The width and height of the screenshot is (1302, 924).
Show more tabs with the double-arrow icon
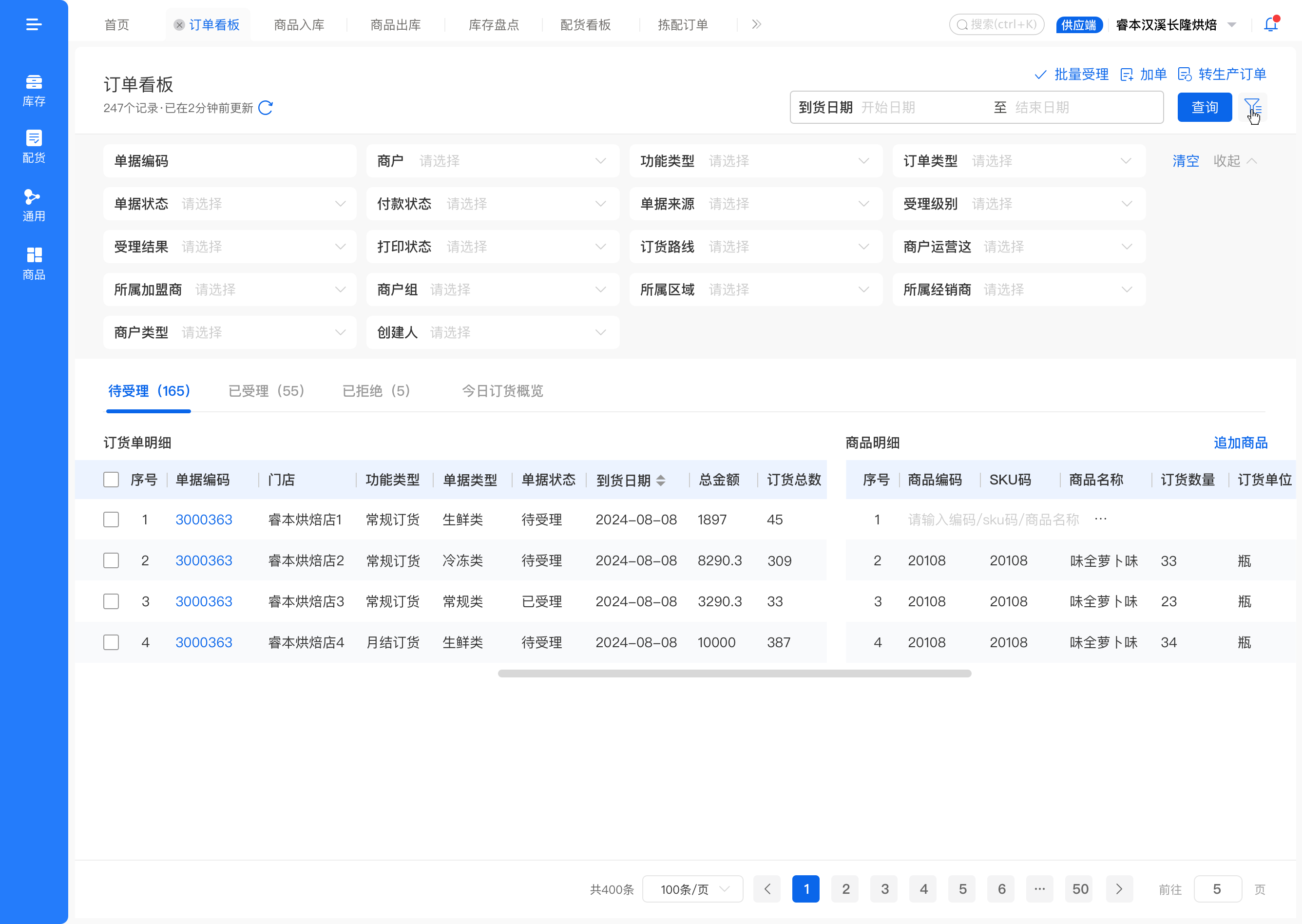point(756,24)
